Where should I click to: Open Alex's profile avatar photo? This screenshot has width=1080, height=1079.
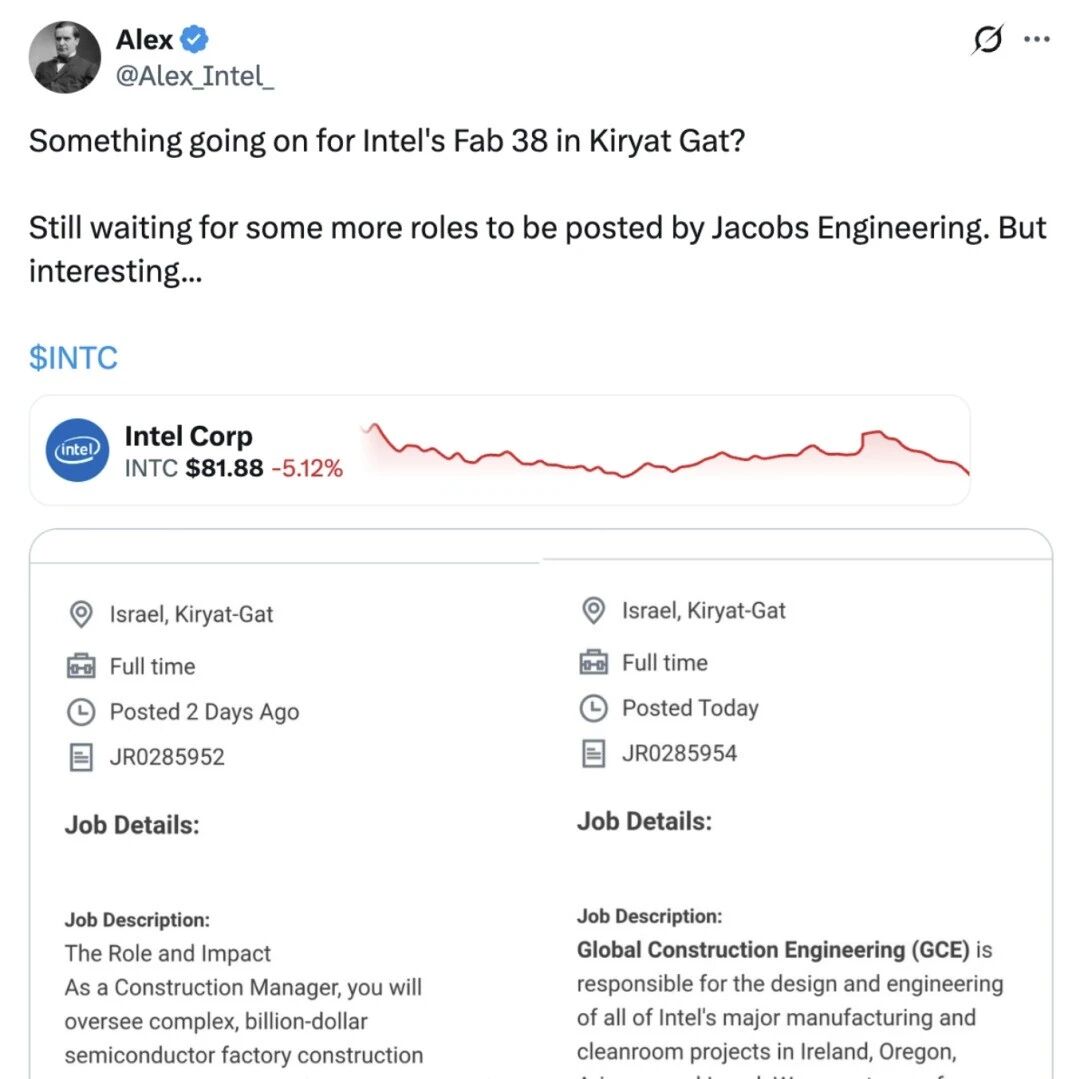64,57
